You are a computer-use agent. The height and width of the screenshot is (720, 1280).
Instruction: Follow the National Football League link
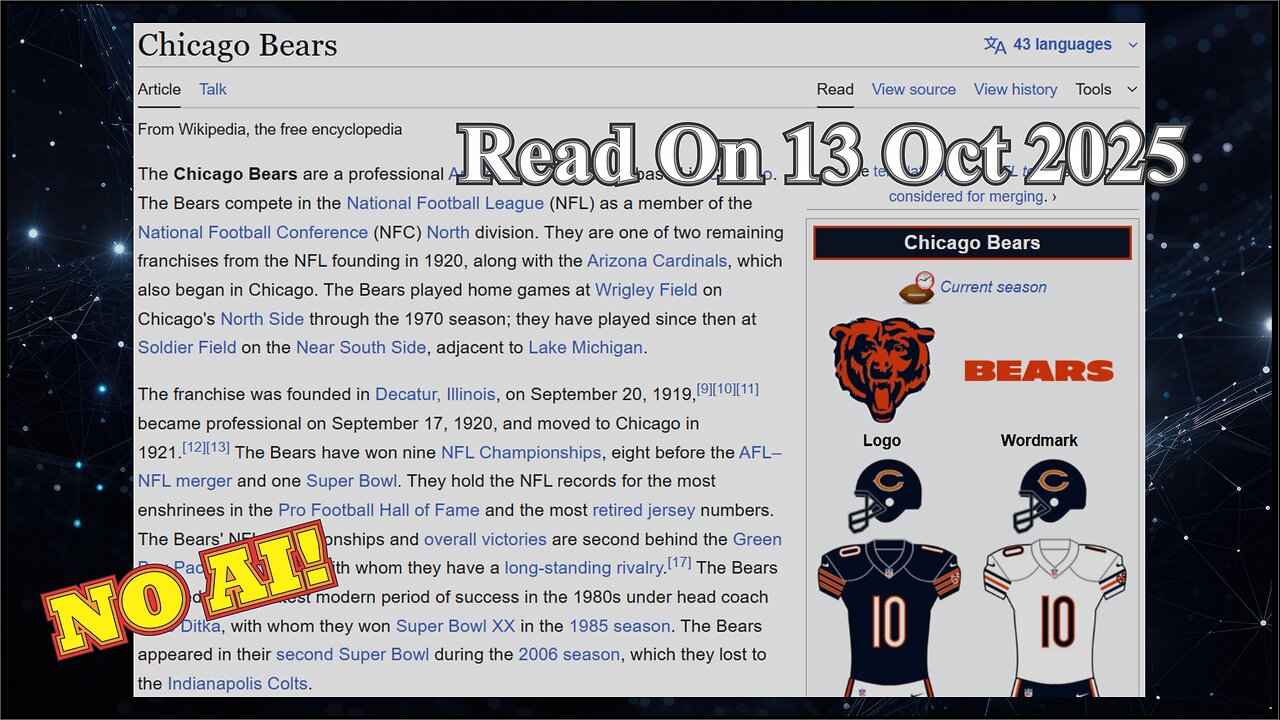point(445,203)
